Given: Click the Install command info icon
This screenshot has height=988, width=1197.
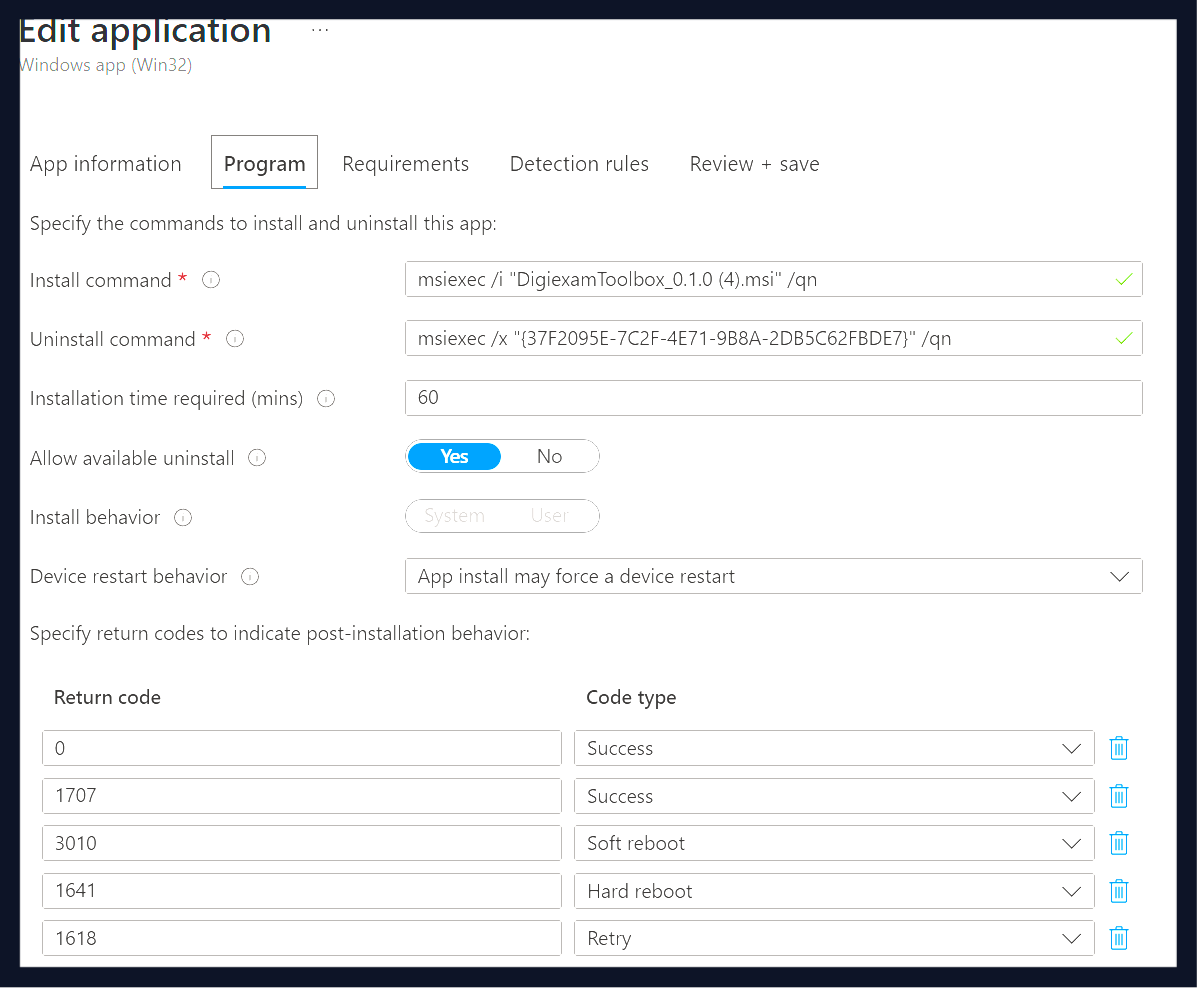Looking at the screenshot, I should coord(210,281).
